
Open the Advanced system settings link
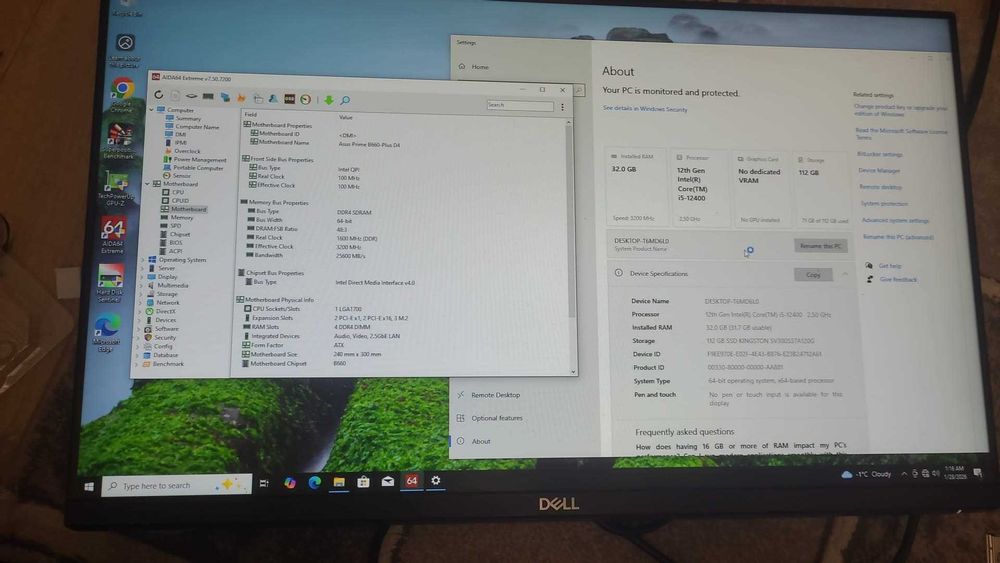895,220
